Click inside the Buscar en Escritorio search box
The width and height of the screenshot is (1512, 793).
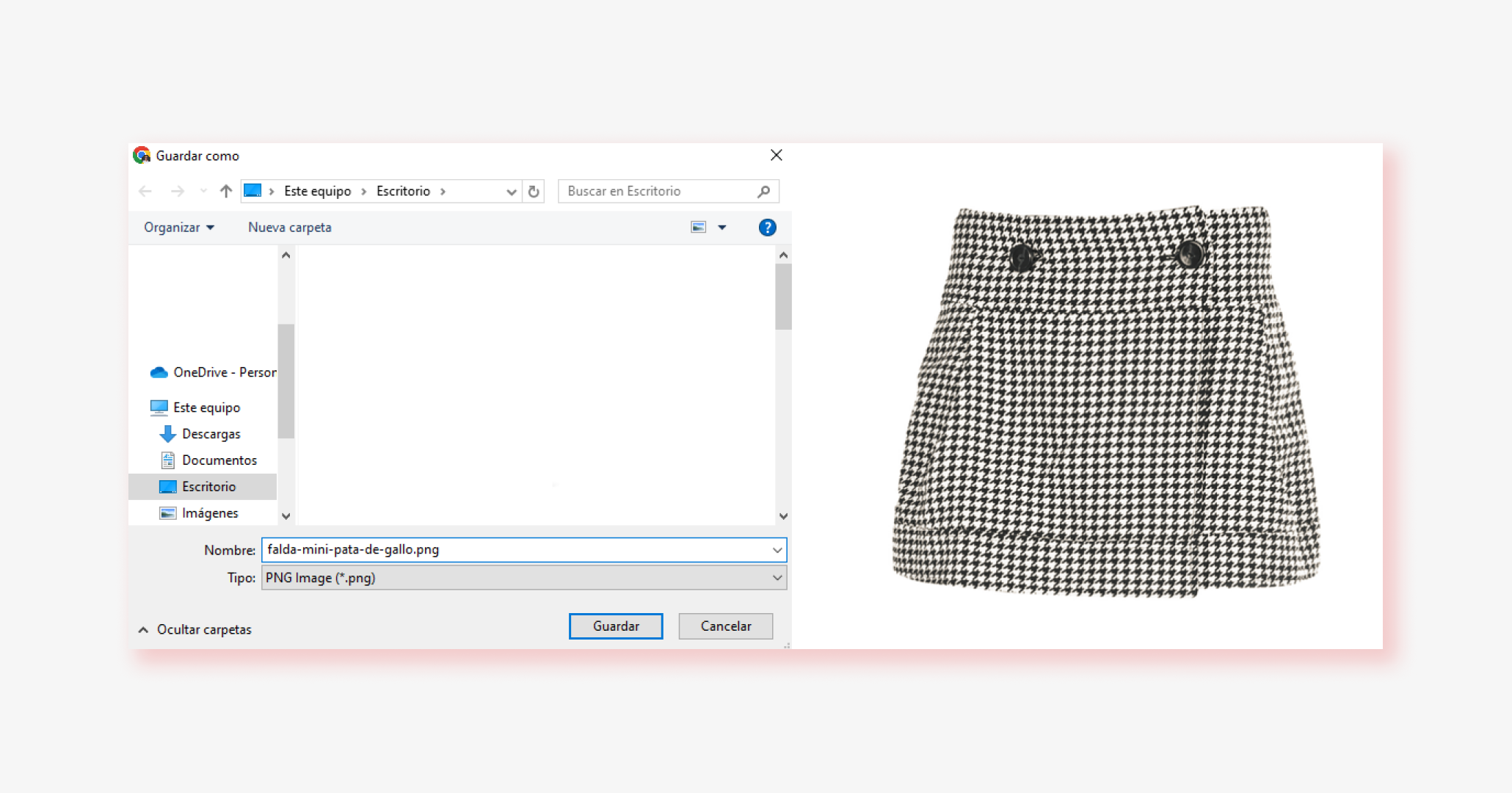646,191
